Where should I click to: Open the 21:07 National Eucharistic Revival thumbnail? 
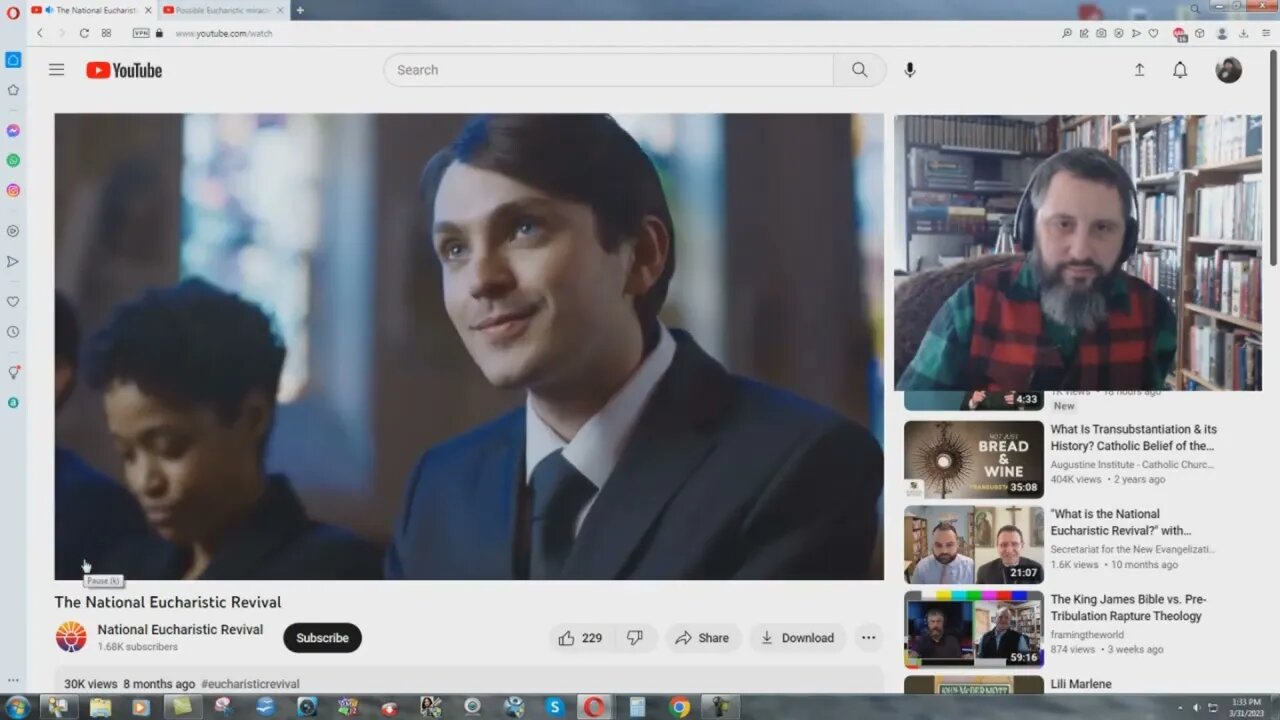(x=973, y=545)
